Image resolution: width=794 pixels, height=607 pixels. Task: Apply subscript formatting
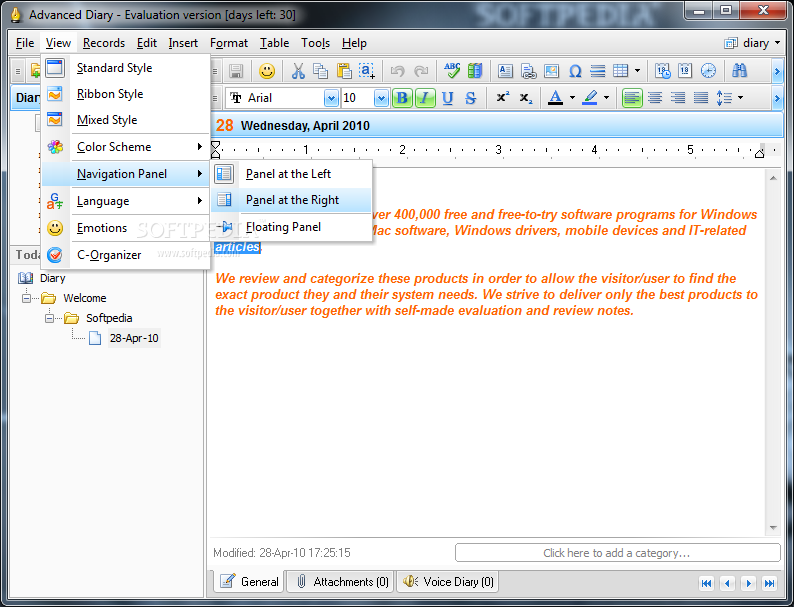(x=526, y=98)
